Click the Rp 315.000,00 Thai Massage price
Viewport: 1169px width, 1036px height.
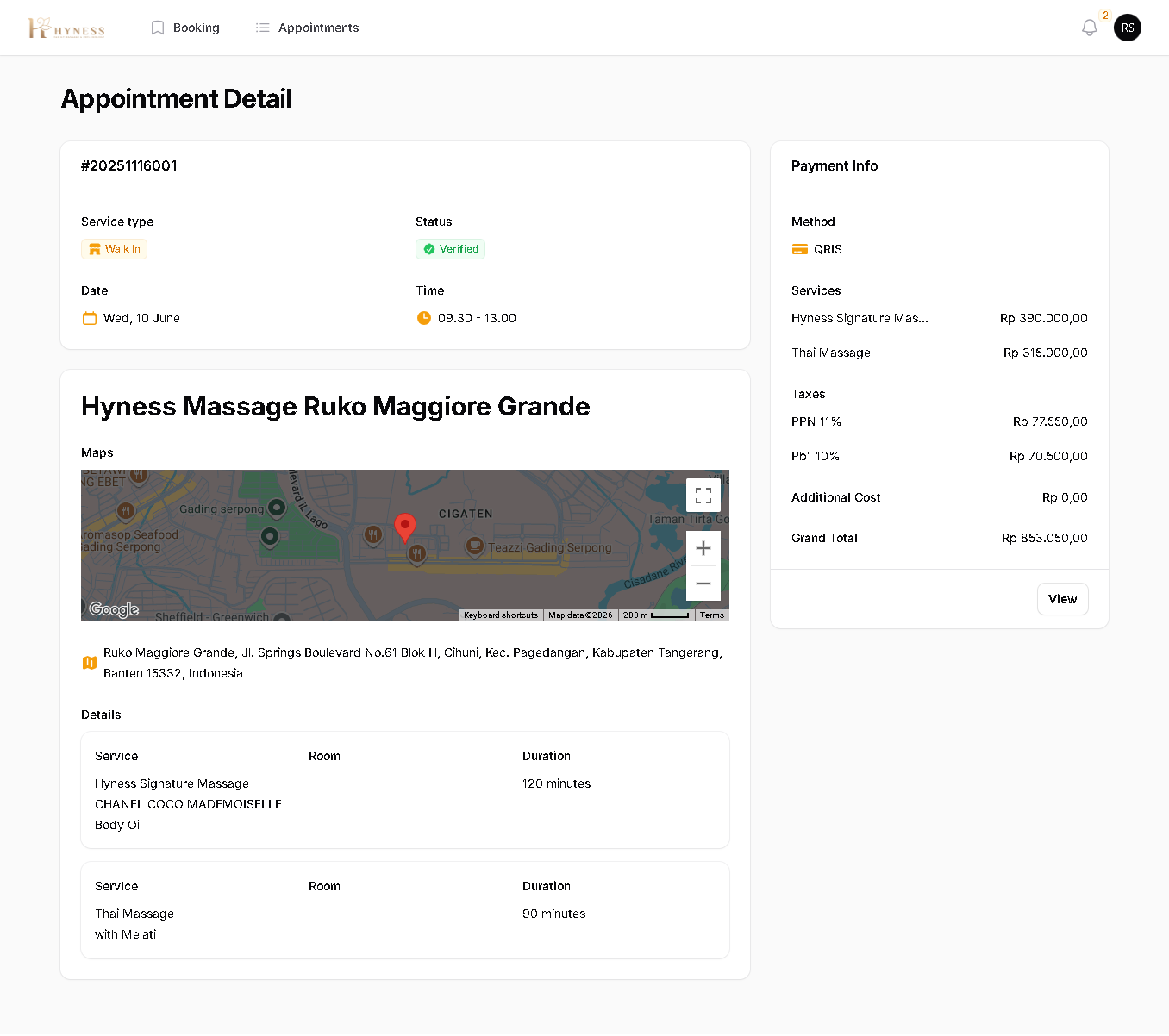click(x=1046, y=353)
